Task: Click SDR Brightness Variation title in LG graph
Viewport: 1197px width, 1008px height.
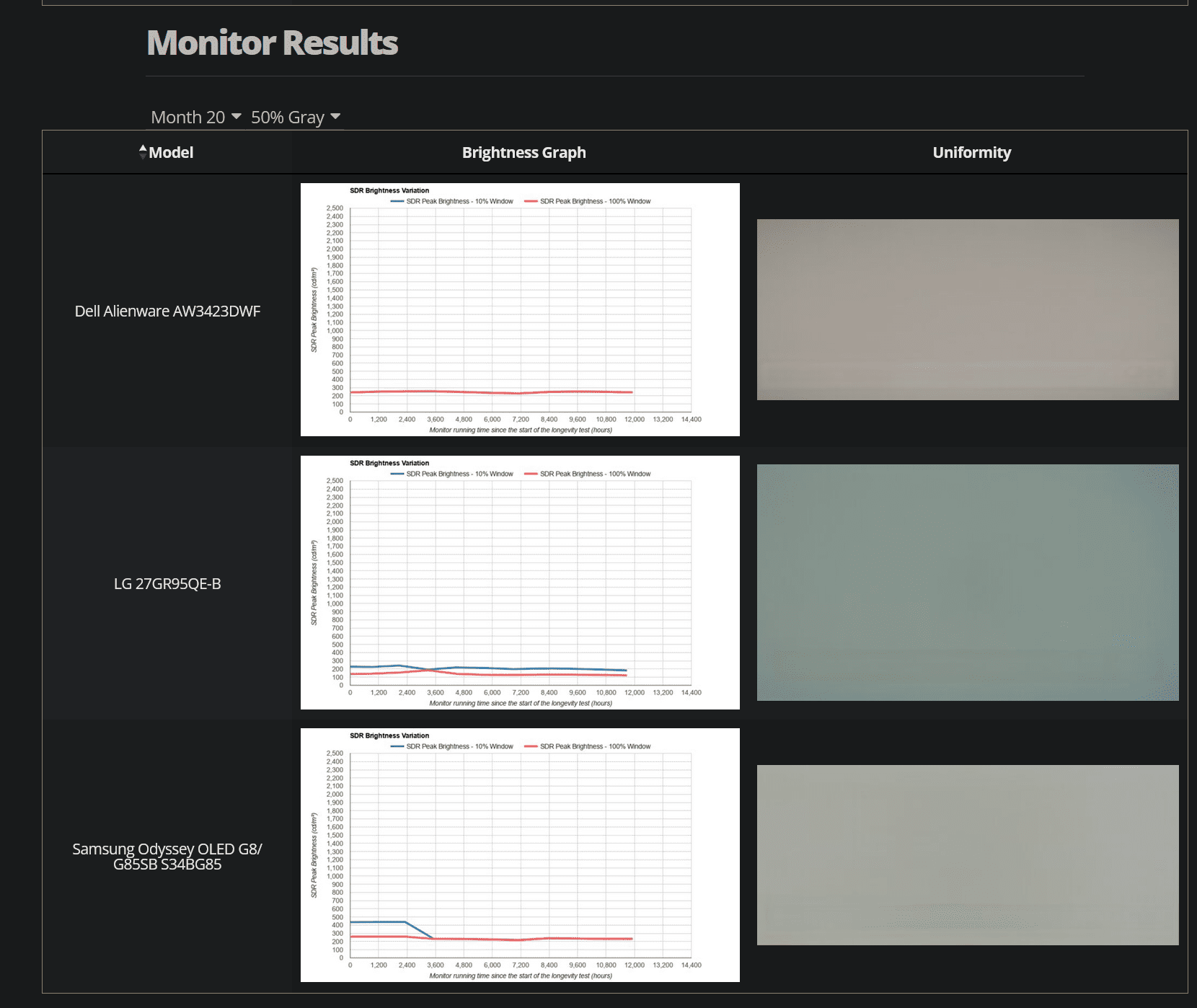Action: point(389,463)
